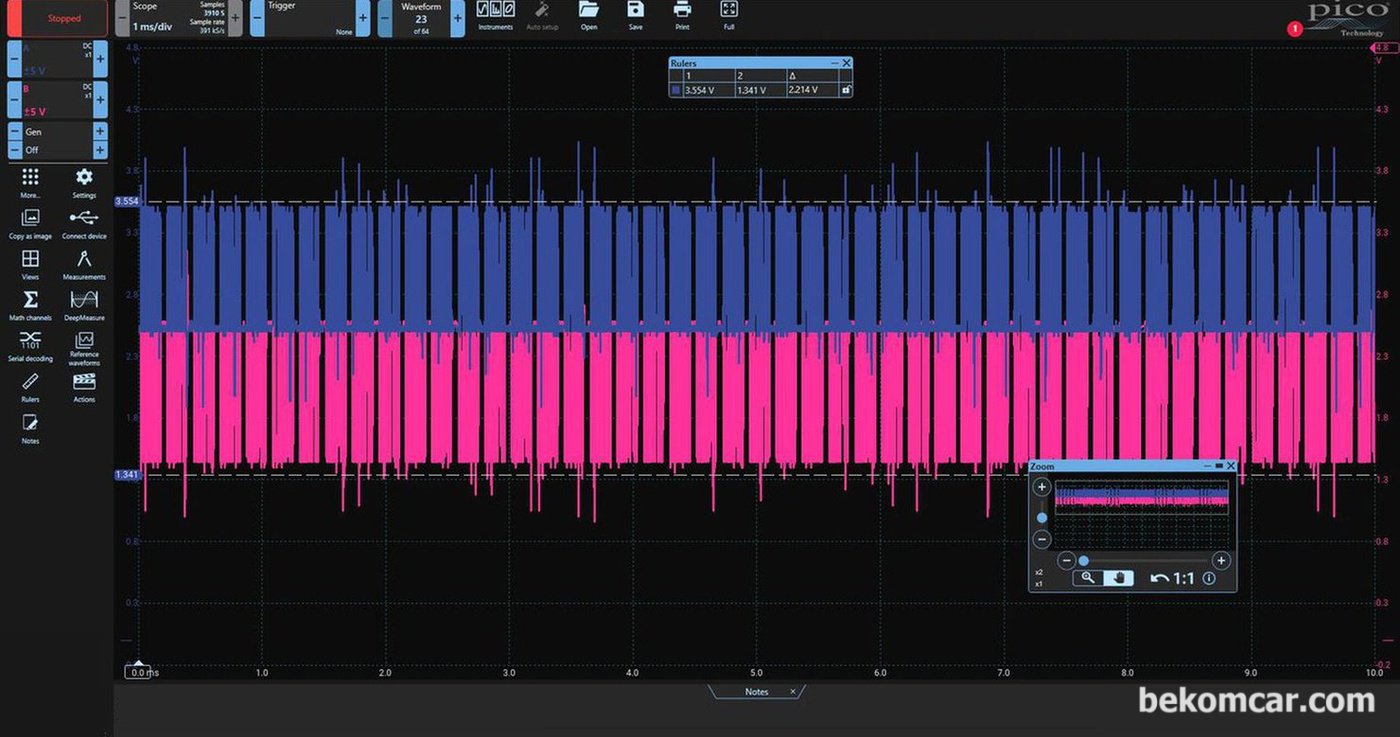Image resolution: width=1400 pixels, height=737 pixels.
Task: Open the Math channels tool
Action: (x=30, y=302)
